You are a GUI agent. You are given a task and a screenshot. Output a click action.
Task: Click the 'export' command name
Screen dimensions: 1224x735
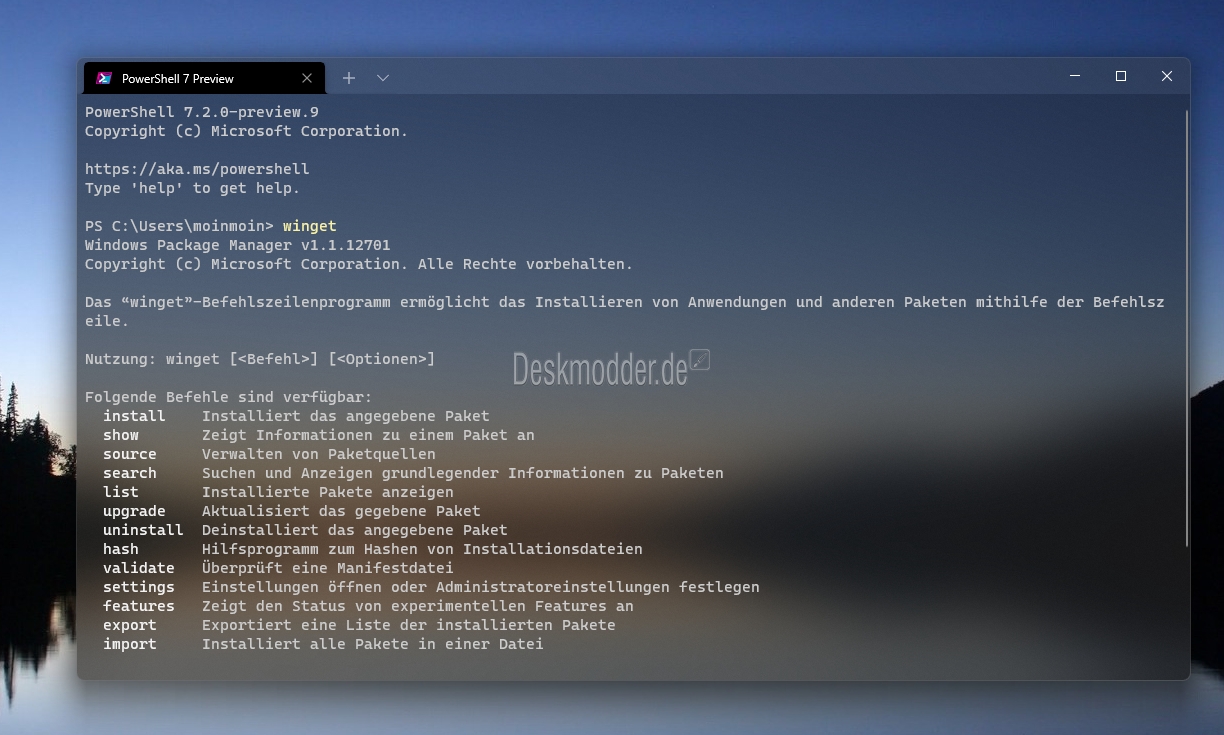tap(130, 625)
